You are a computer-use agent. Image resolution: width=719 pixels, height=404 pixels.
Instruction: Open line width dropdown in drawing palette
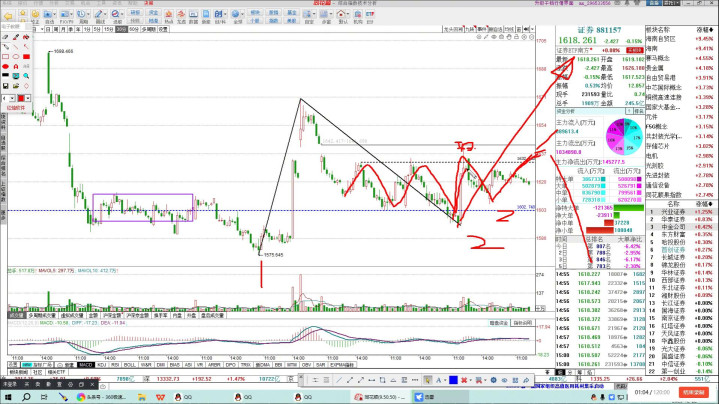[x=12, y=98]
